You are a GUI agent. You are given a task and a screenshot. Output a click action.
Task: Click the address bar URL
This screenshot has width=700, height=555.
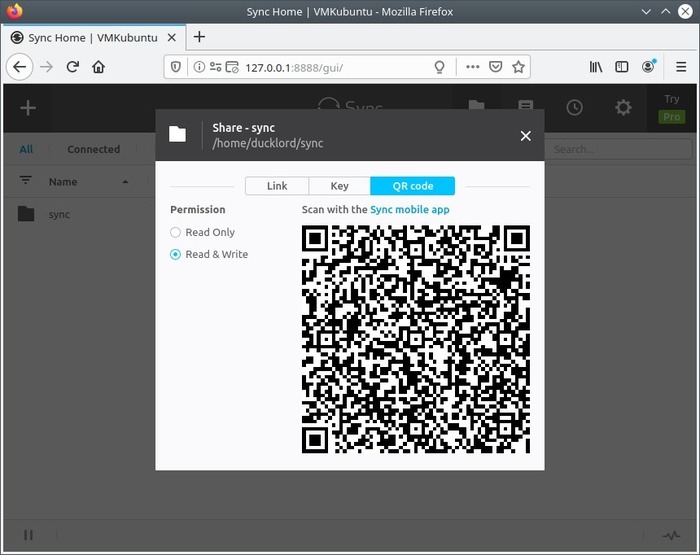[x=294, y=67]
